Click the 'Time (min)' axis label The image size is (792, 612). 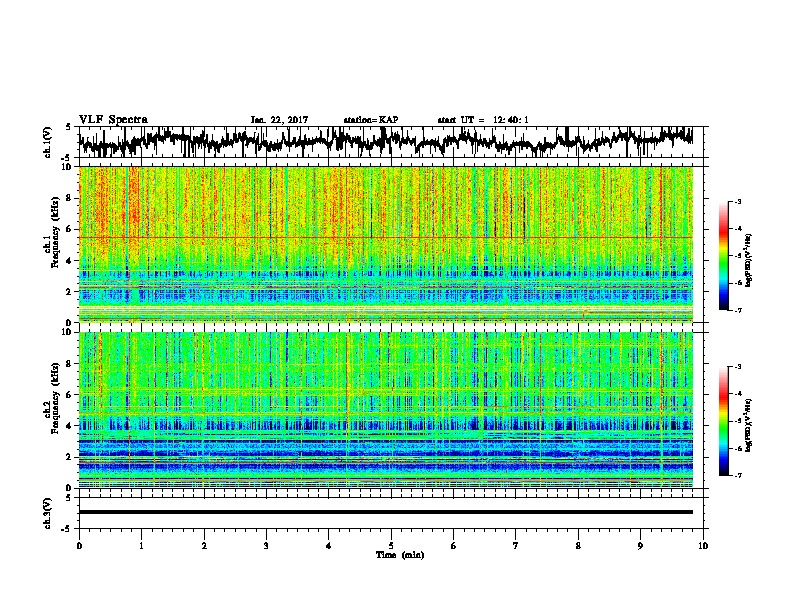pyautogui.click(x=400, y=555)
